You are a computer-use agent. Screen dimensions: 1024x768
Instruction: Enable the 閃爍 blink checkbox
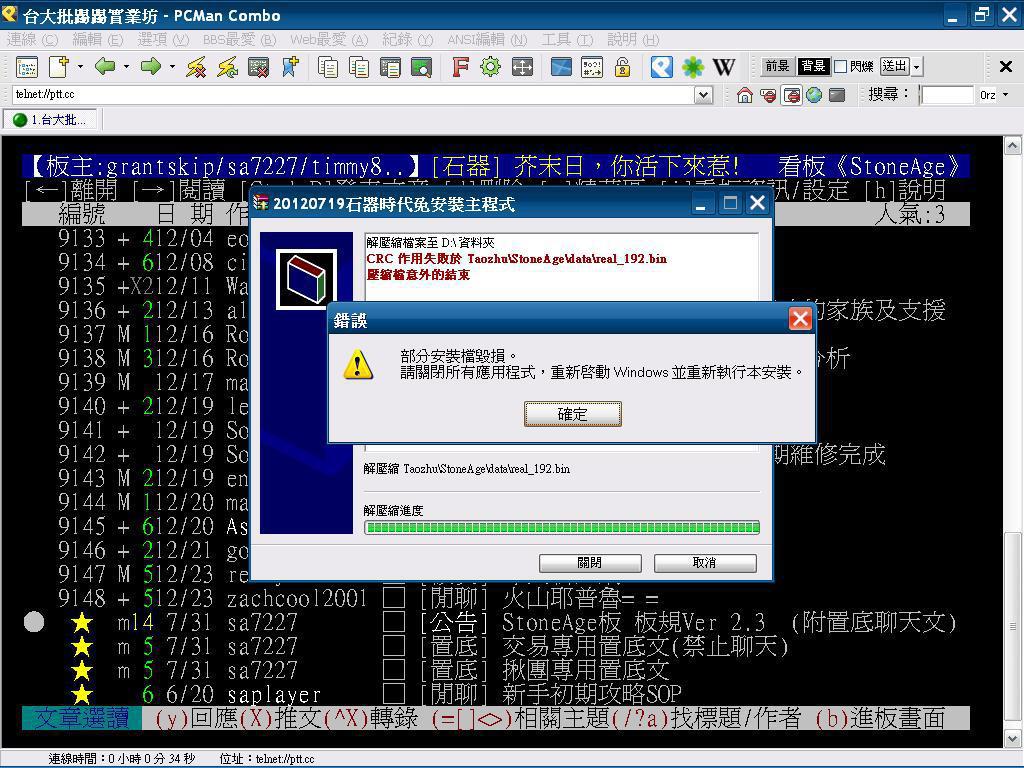[x=840, y=67]
